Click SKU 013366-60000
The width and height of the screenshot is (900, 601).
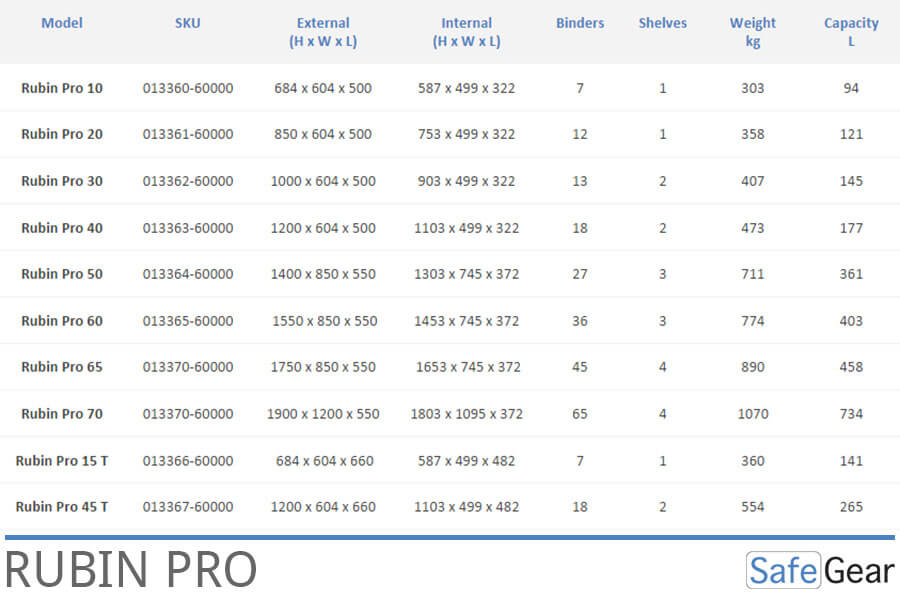click(x=188, y=461)
